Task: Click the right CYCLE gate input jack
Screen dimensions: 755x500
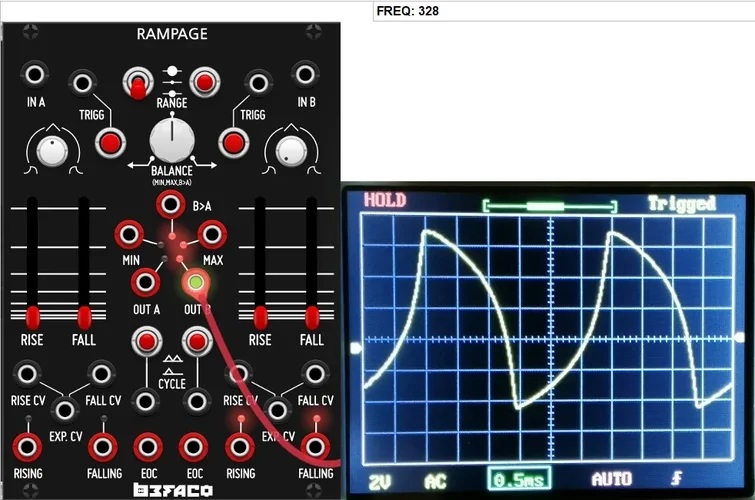Action: point(197,401)
